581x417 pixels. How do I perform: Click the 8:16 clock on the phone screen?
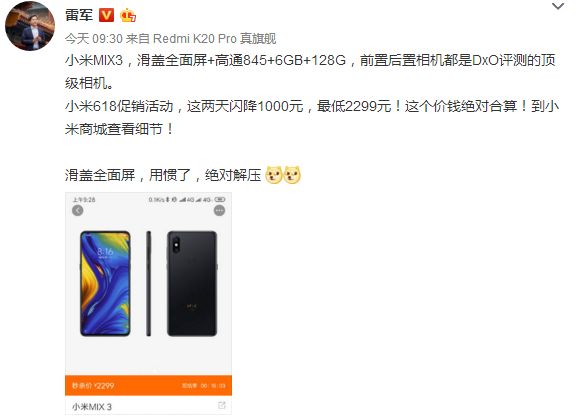point(105,252)
